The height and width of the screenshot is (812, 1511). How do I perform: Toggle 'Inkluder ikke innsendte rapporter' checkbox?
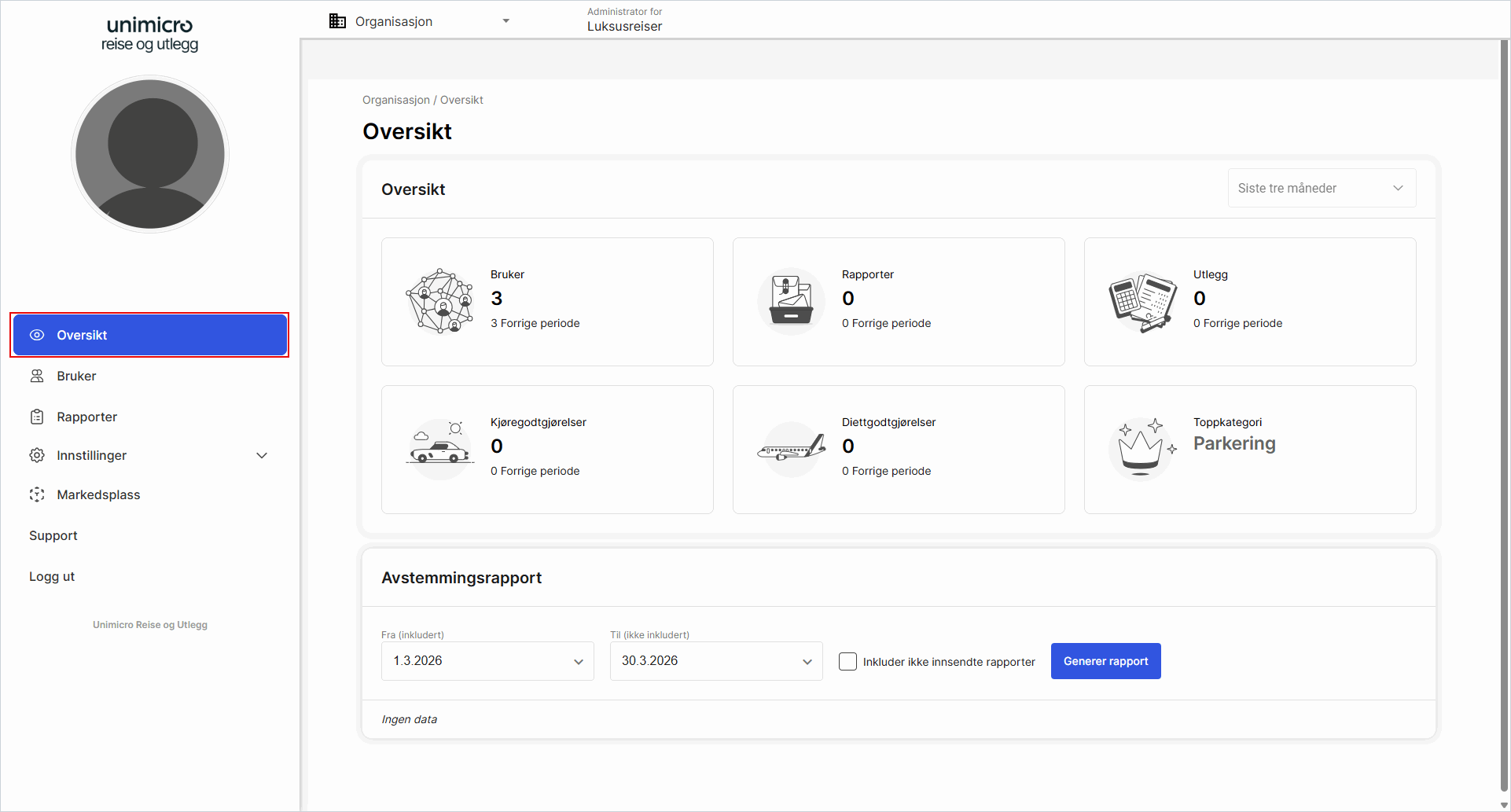coord(847,661)
